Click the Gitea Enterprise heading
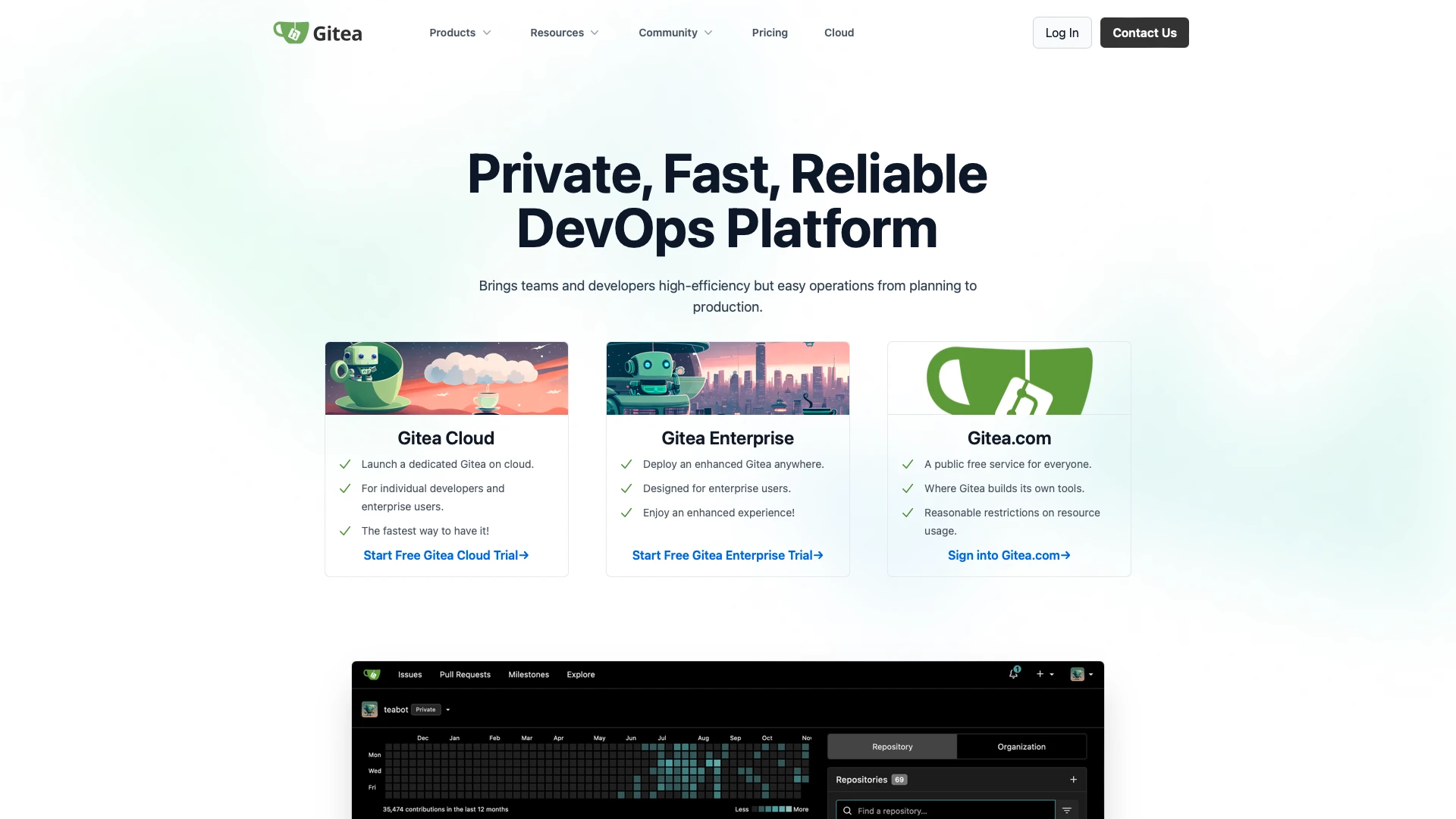This screenshot has height=819, width=1456. [727, 438]
